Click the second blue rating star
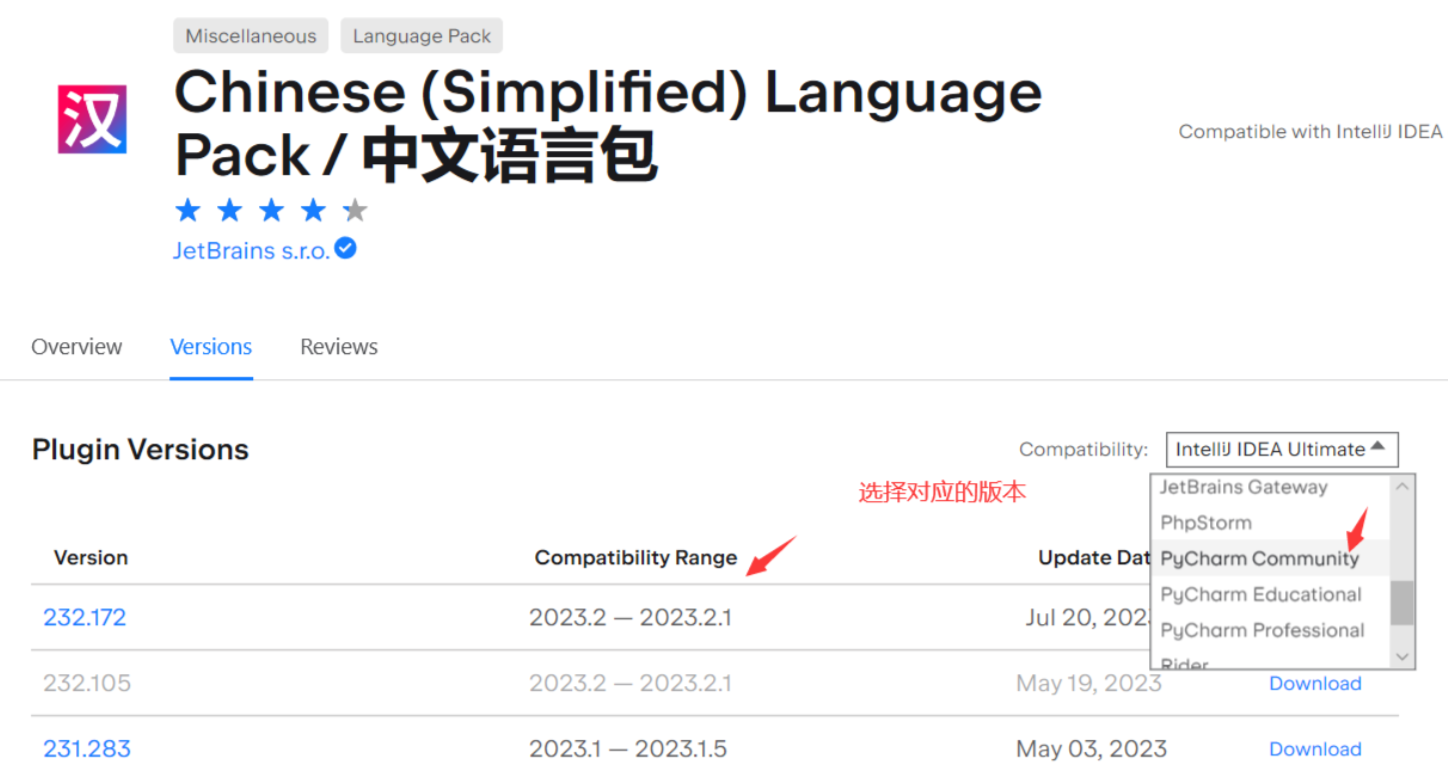Screen dimensions: 1448x768 [230, 210]
